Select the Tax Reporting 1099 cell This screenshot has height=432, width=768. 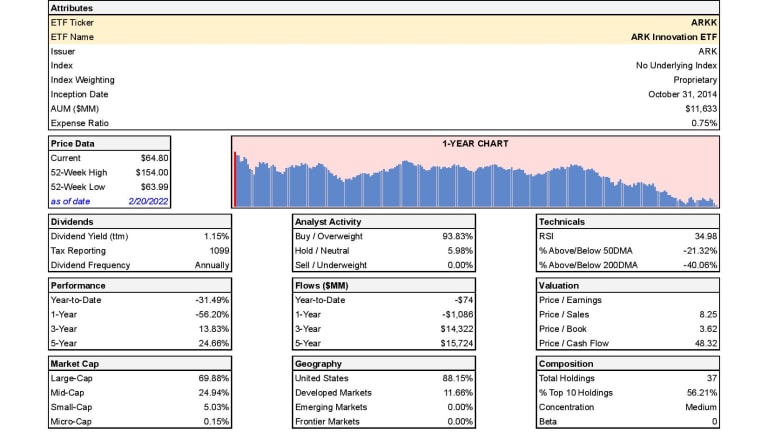coord(219,251)
